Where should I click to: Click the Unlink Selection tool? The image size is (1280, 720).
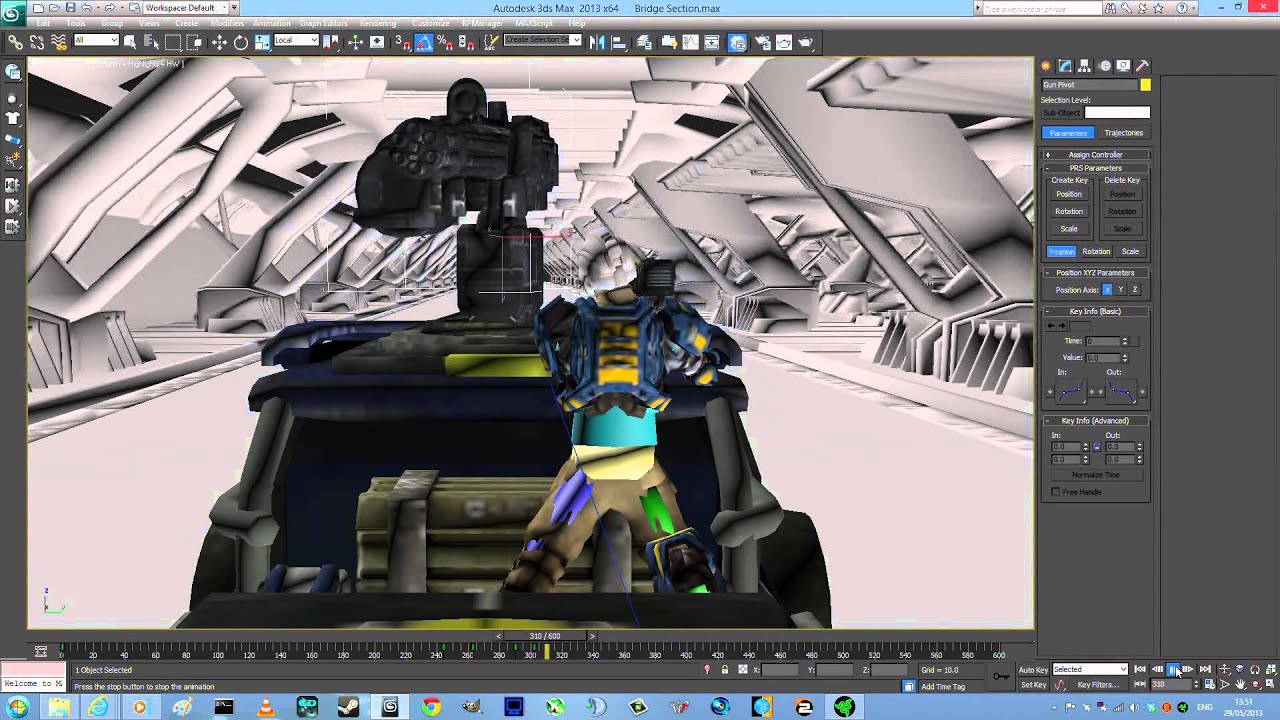point(37,42)
